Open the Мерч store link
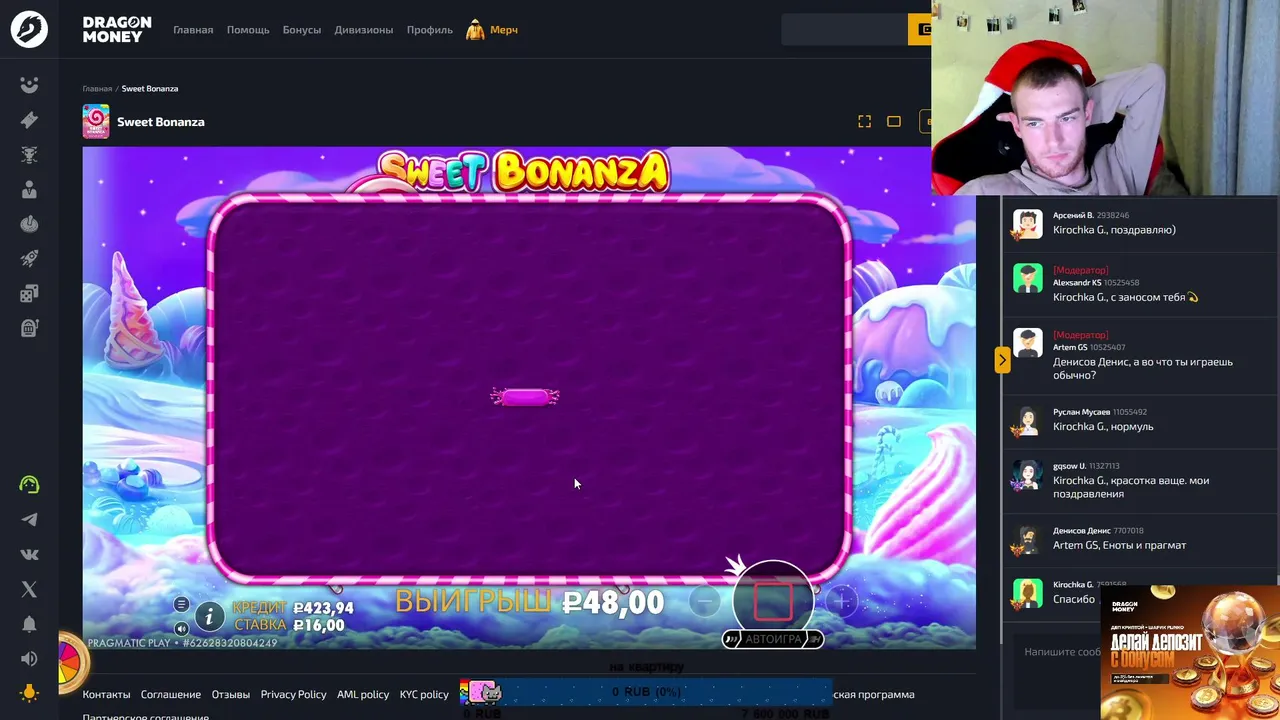 click(x=492, y=30)
